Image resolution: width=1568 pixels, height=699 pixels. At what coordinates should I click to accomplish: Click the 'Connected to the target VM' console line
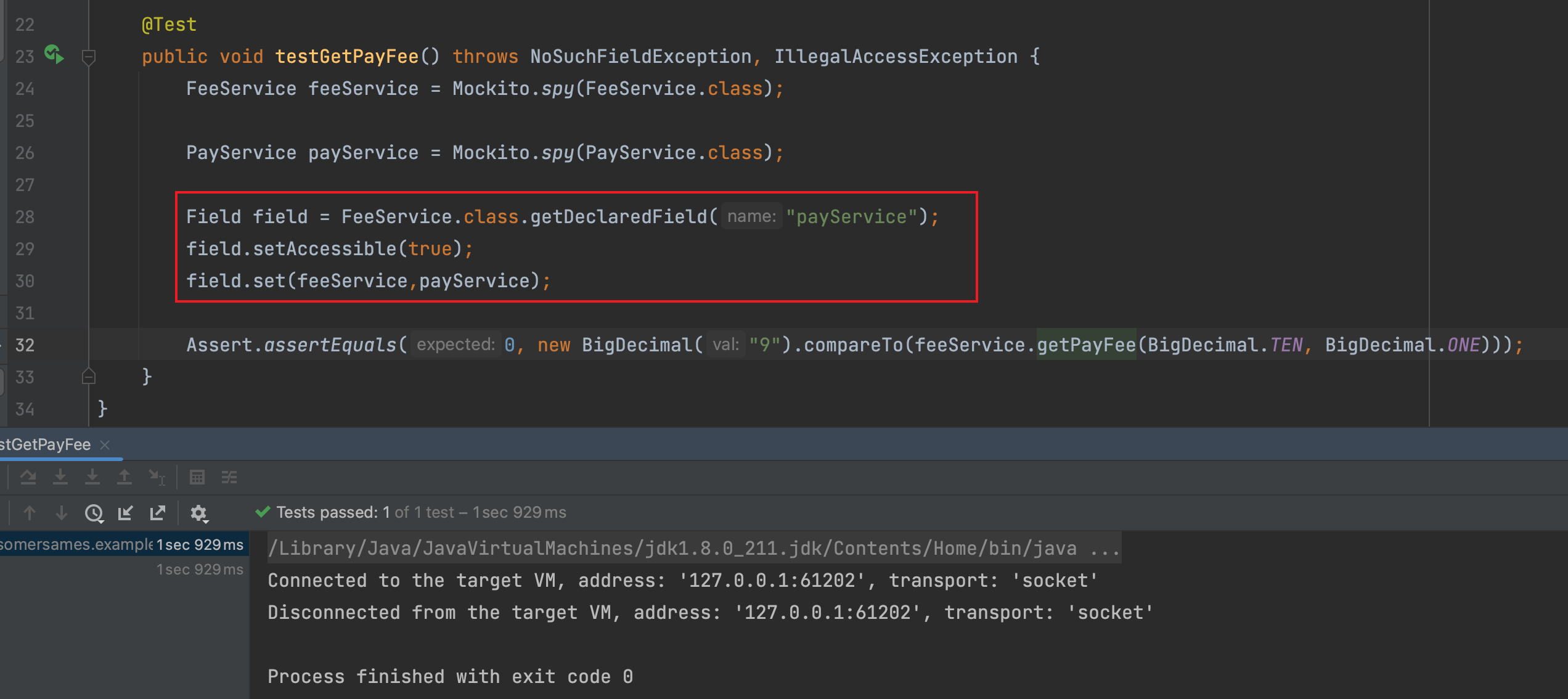point(683,580)
